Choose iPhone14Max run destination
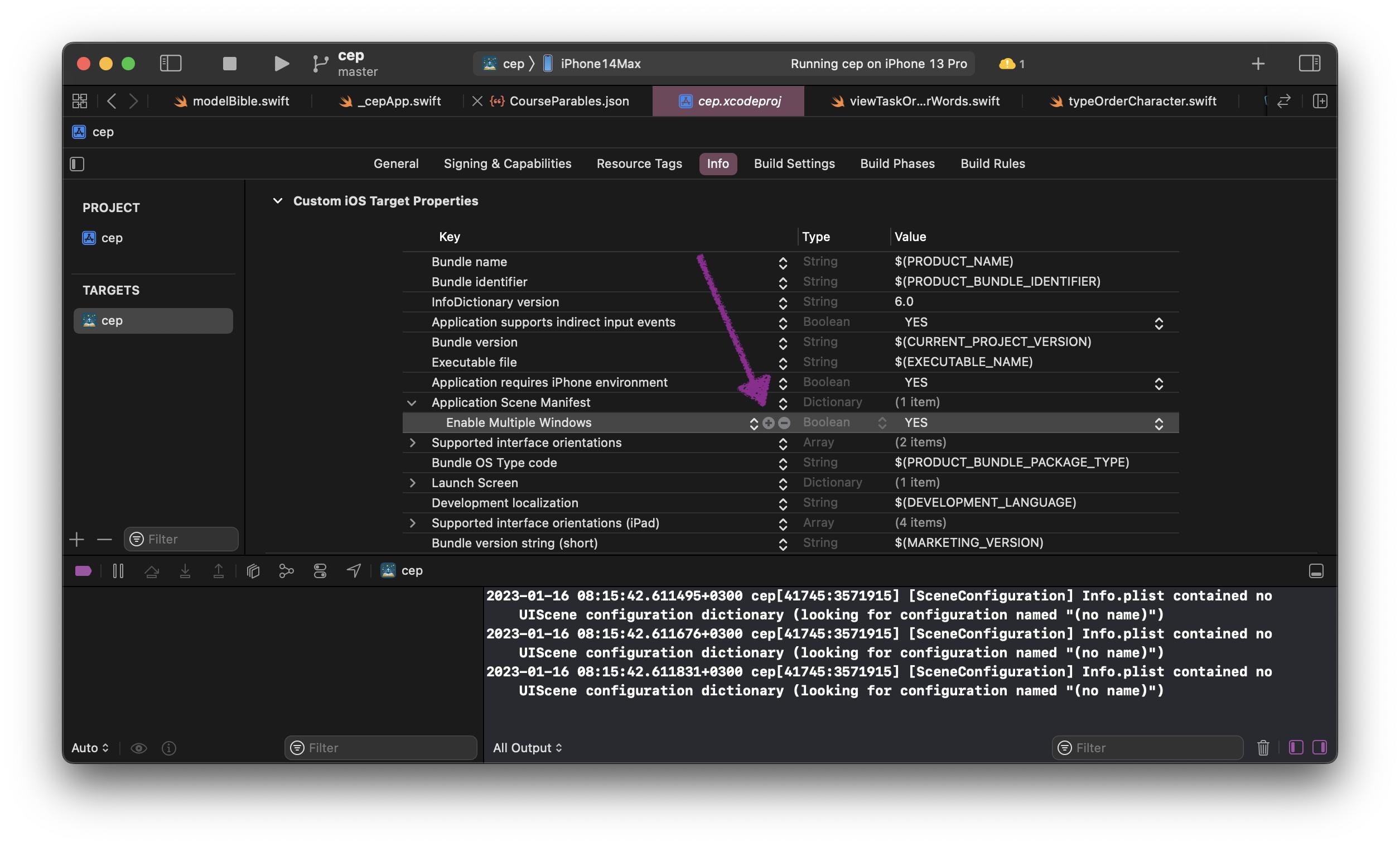The image size is (1400, 846). click(592, 64)
